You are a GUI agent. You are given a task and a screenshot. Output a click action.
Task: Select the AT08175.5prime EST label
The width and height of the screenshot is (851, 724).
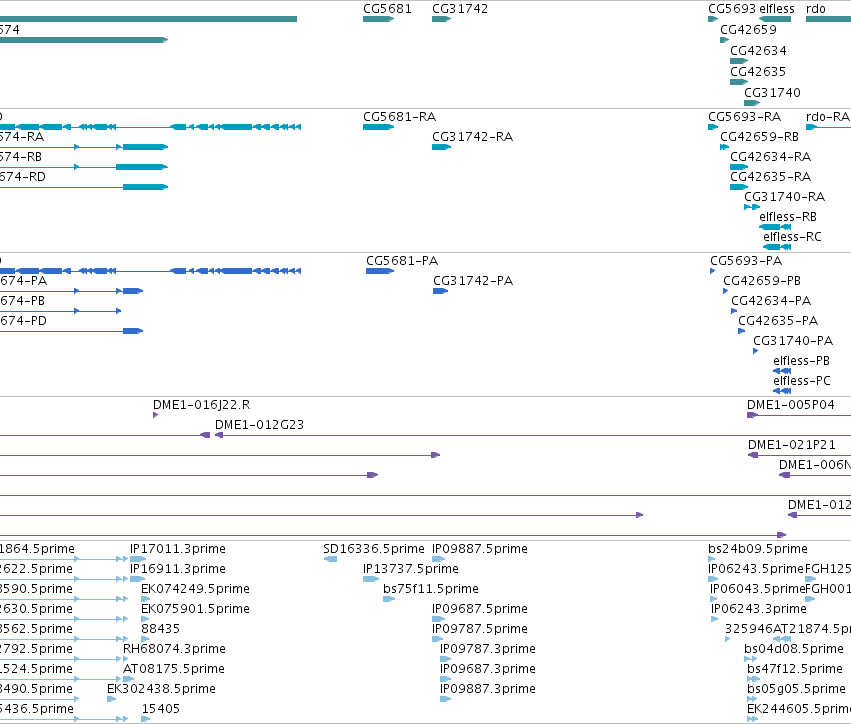[x=174, y=669]
